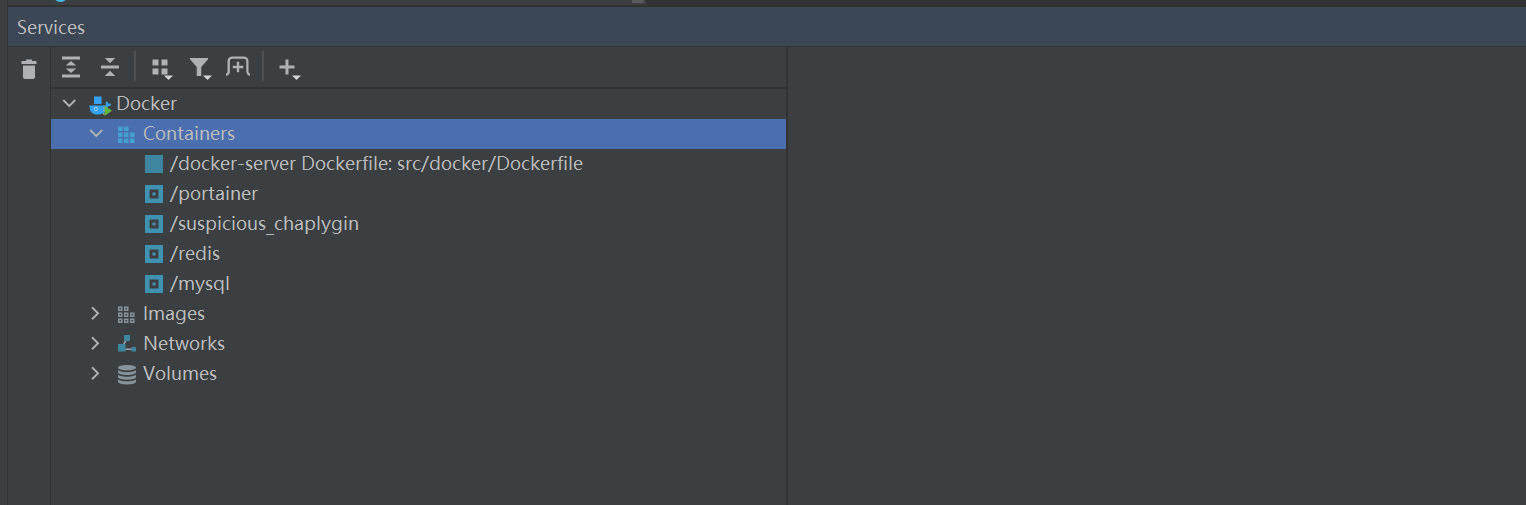Image resolution: width=1526 pixels, height=505 pixels.
Task: Expand the Images node
Action: click(x=96, y=313)
